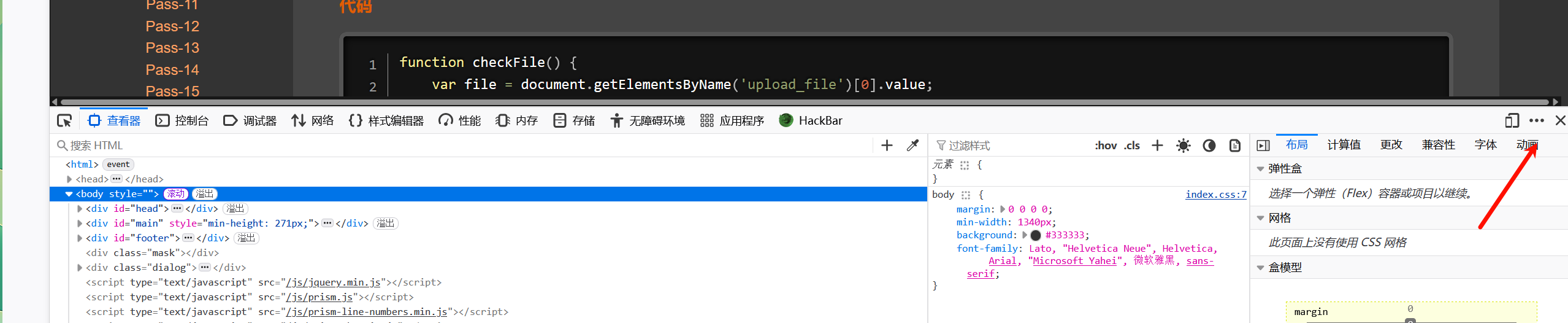1568x323 pixels.
Task: Activate the element picker icon
Action: [x=64, y=120]
